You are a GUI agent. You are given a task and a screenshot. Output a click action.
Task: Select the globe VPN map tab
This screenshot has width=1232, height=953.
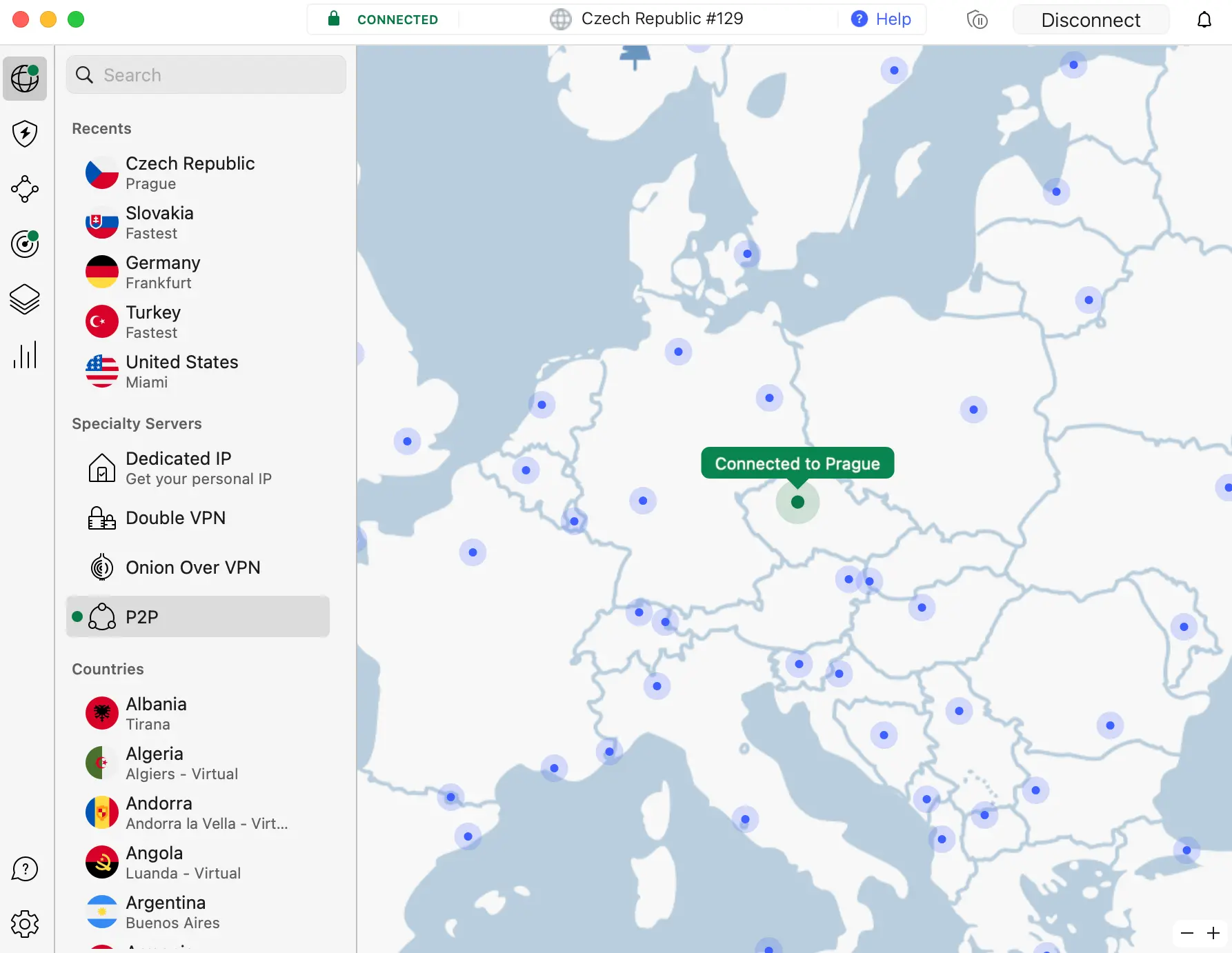coord(25,79)
